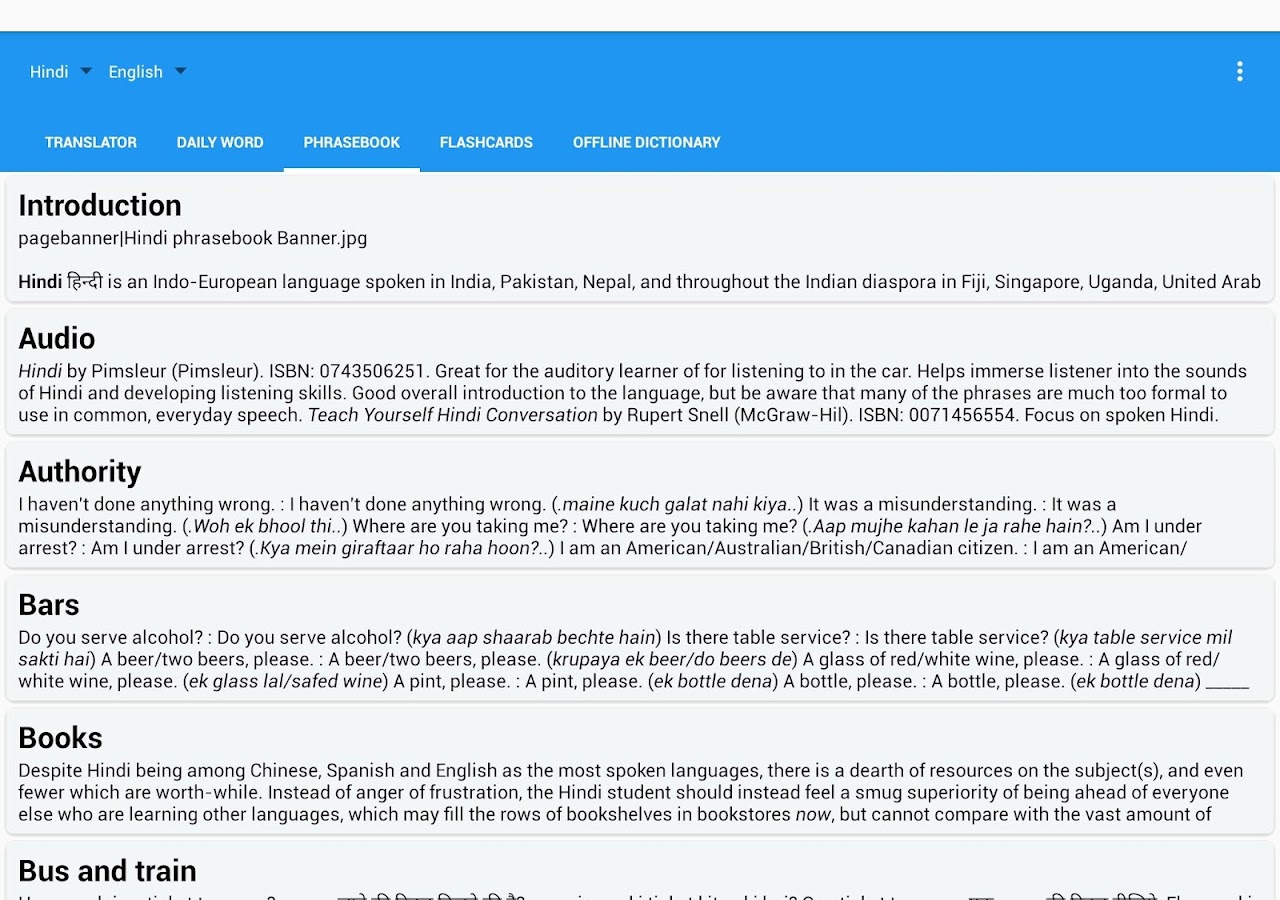Screen dimensions: 1280x900
Task: Click the bold word 'Hindi' in Introduction
Action: tap(40, 282)
